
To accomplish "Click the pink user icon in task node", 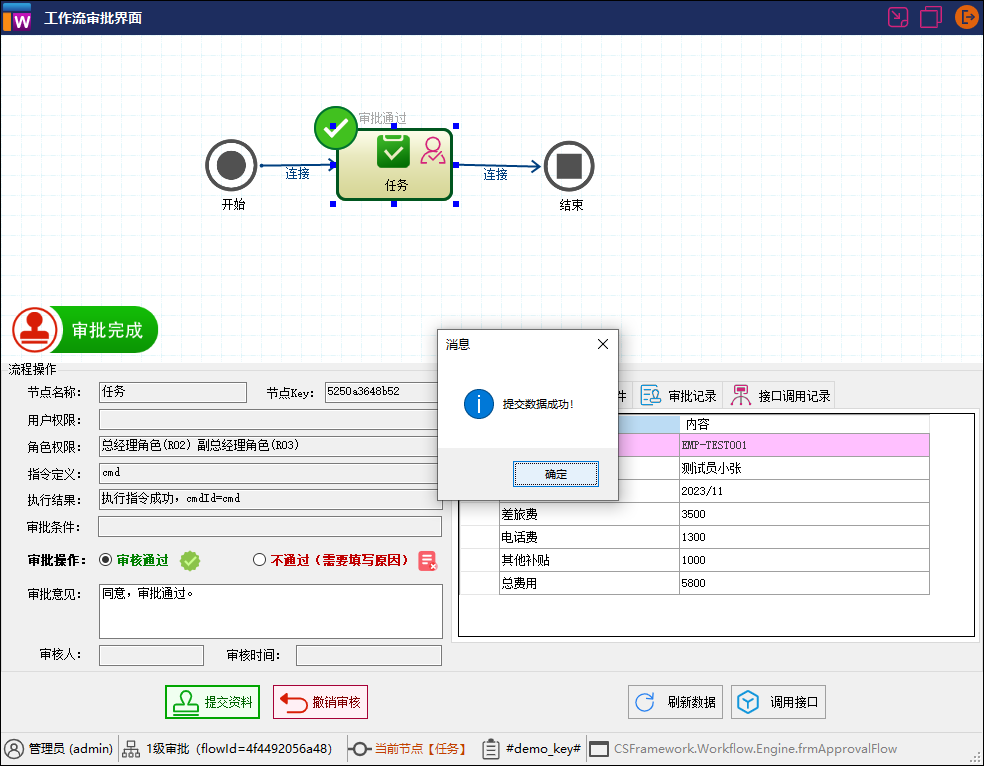I will coord(432,151).
